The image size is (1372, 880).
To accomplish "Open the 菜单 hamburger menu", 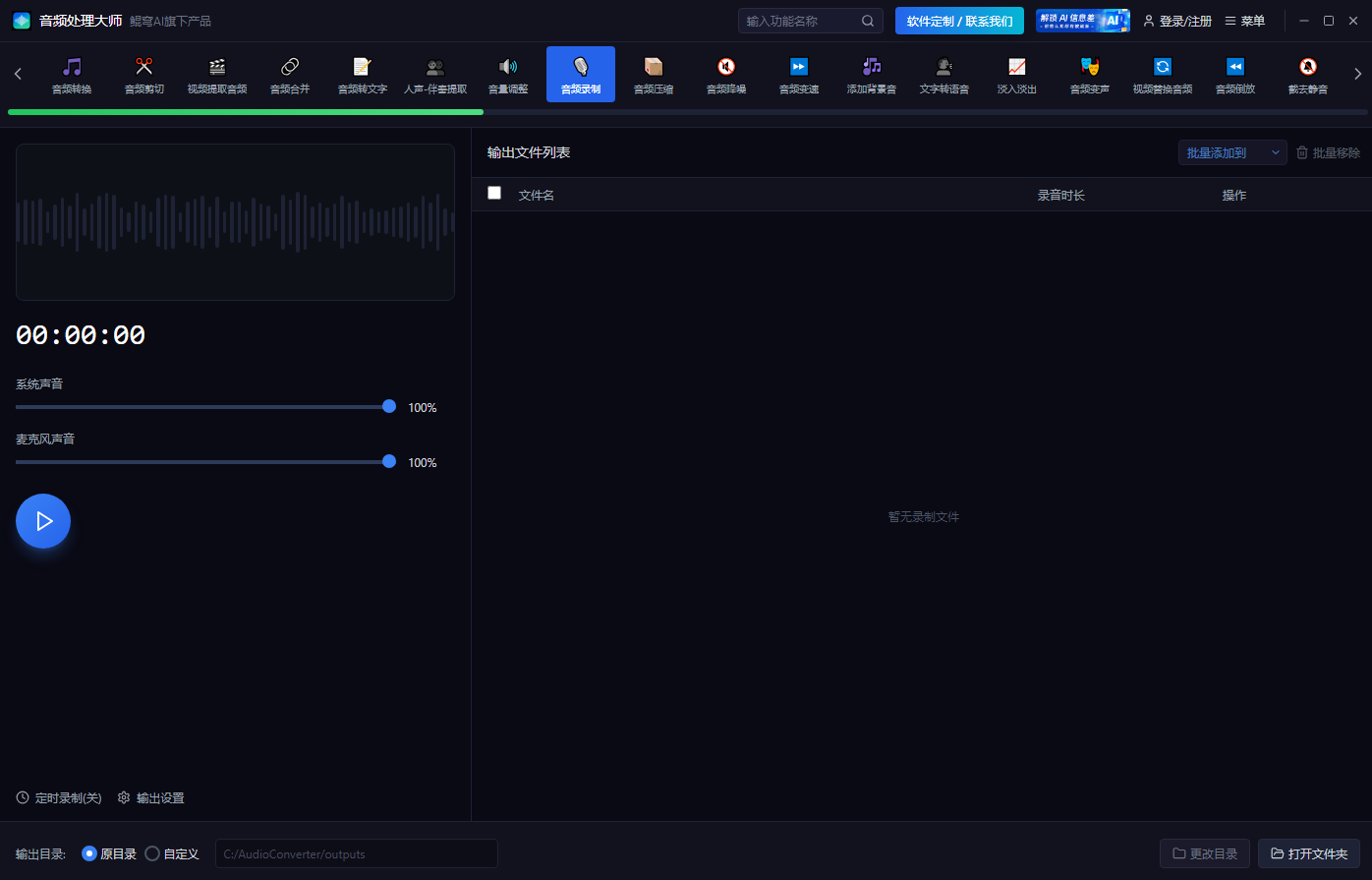I will [1244, 21].
